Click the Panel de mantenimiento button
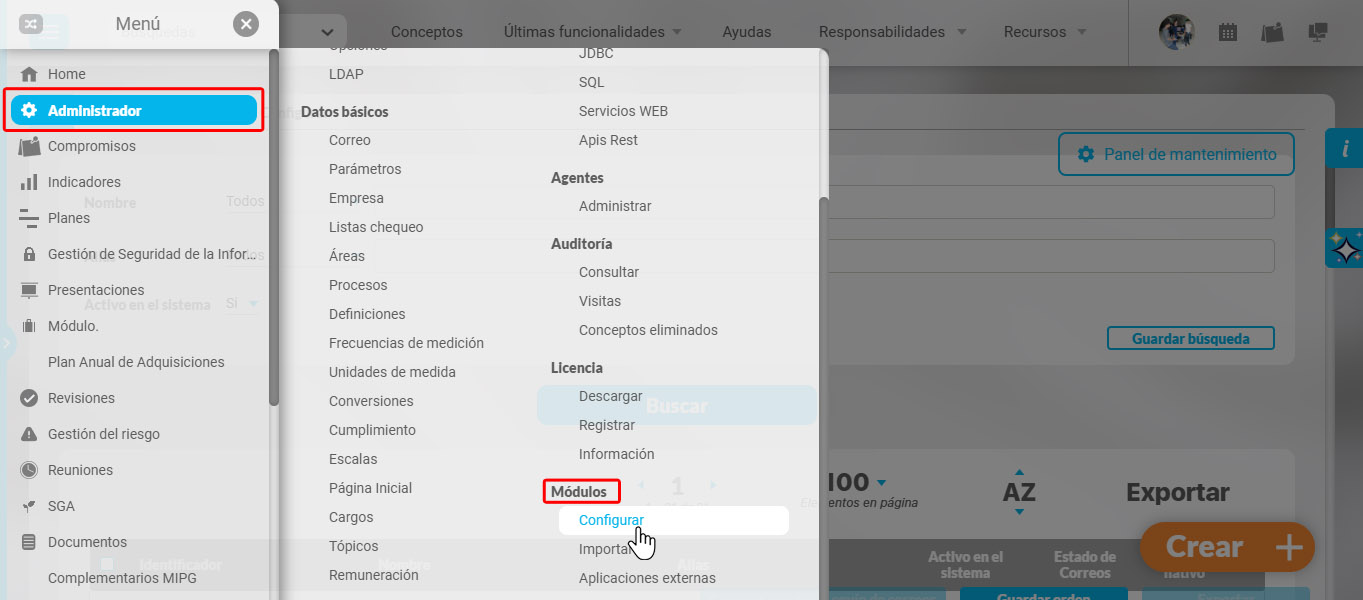The width and height of the screenshot is (1363, 600). click(1176, 154)
